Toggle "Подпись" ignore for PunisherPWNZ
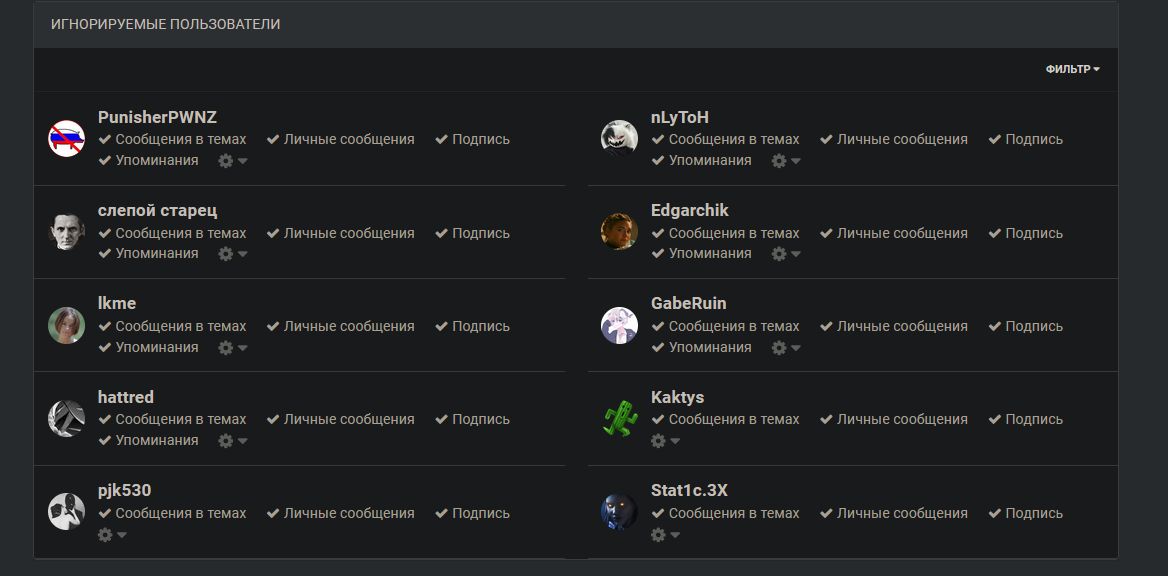The height and width of the screenshot is (576, 1168). coord(472,140)
